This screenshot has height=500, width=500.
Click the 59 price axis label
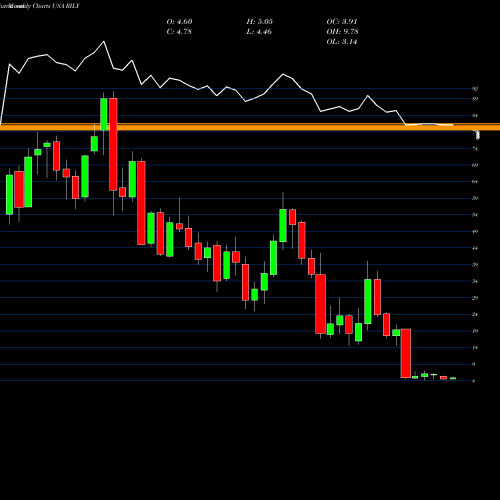click(475, 198)
